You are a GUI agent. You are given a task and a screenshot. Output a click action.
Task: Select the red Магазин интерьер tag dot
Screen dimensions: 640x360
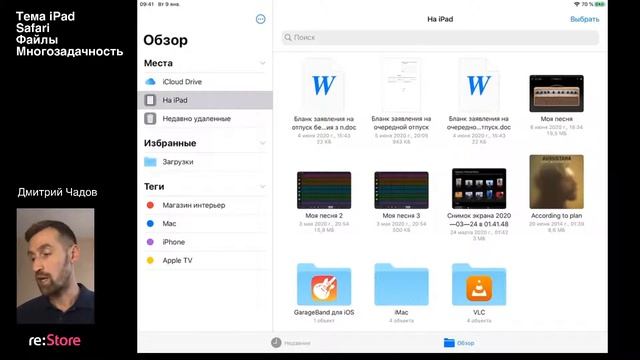pos(150,205)
